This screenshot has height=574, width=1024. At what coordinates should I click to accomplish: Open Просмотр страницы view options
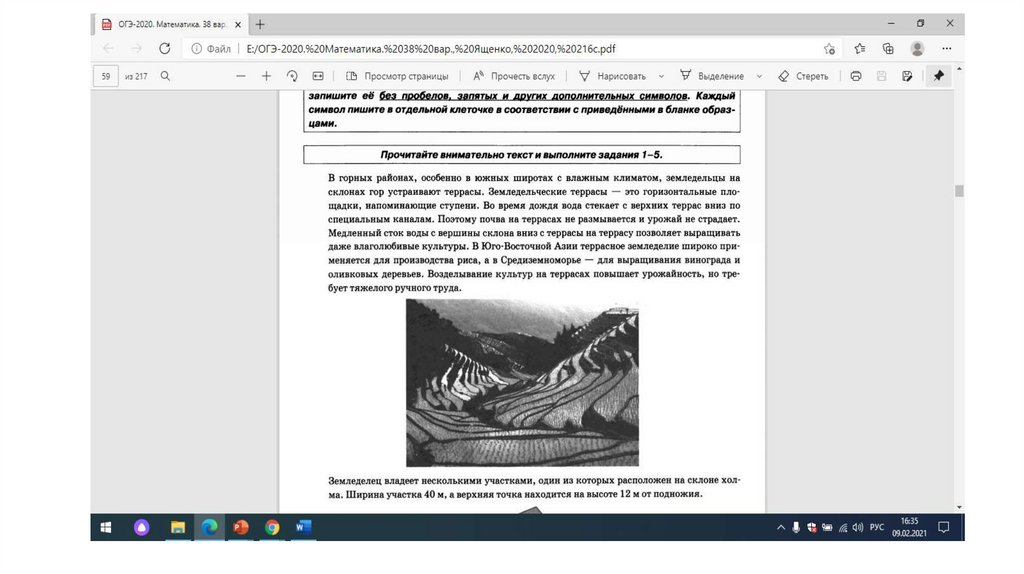point(397,76)
